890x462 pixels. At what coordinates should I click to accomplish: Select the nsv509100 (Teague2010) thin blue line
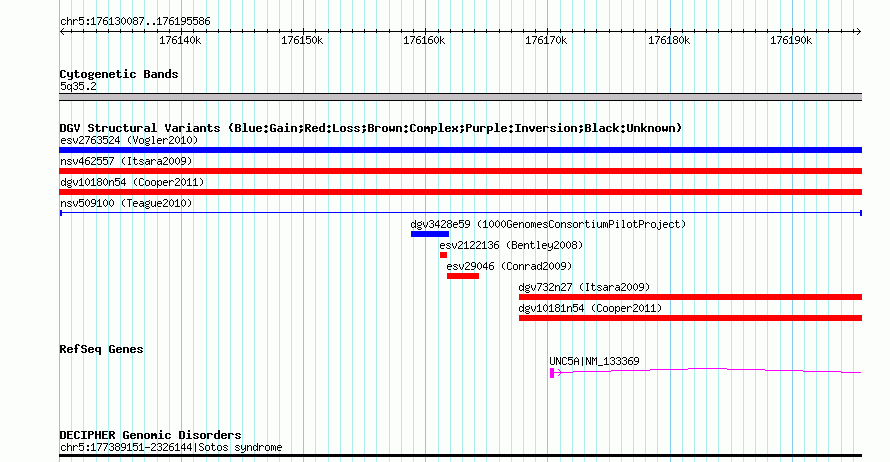click(x=460, y=213)
